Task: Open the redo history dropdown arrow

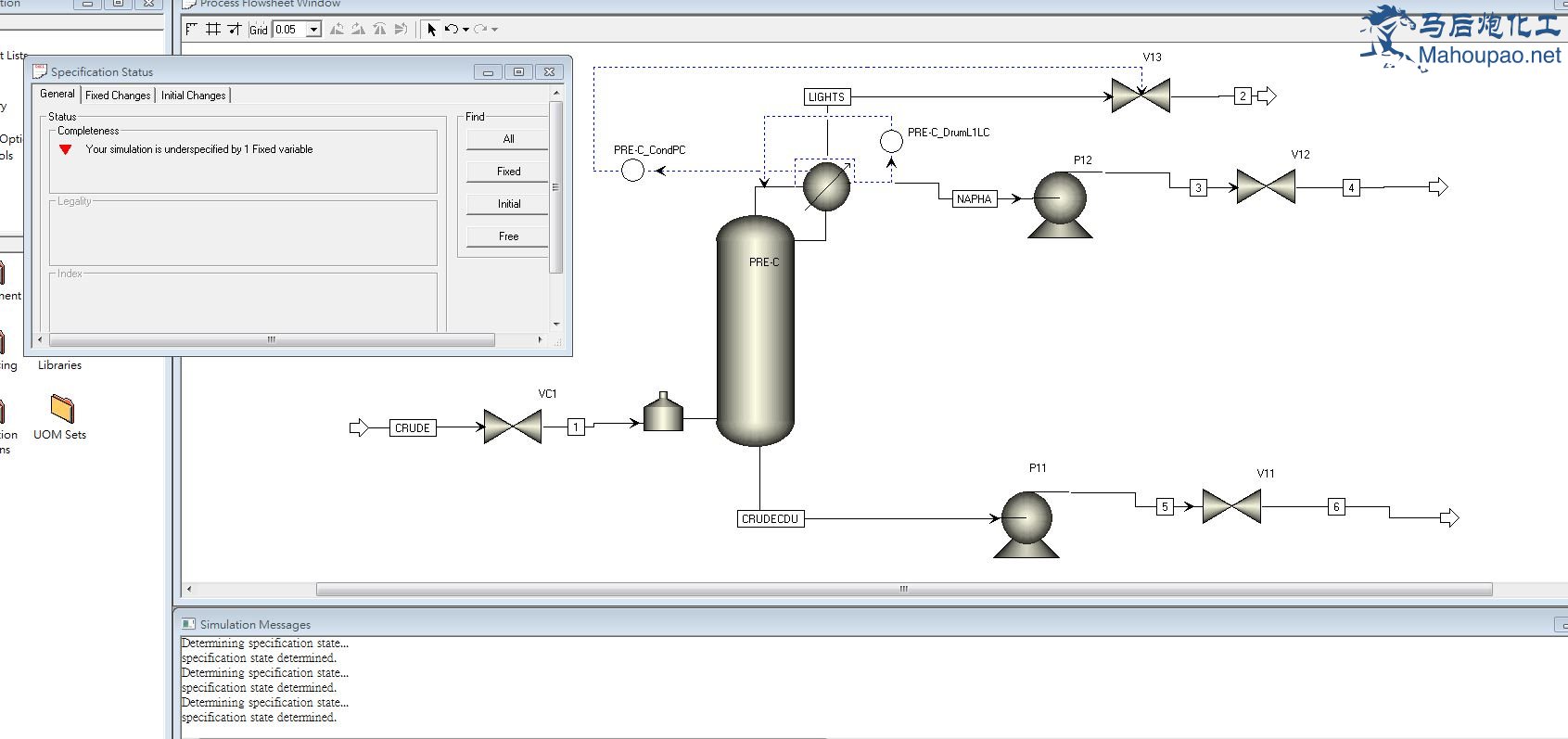Action: pos(494,30)
